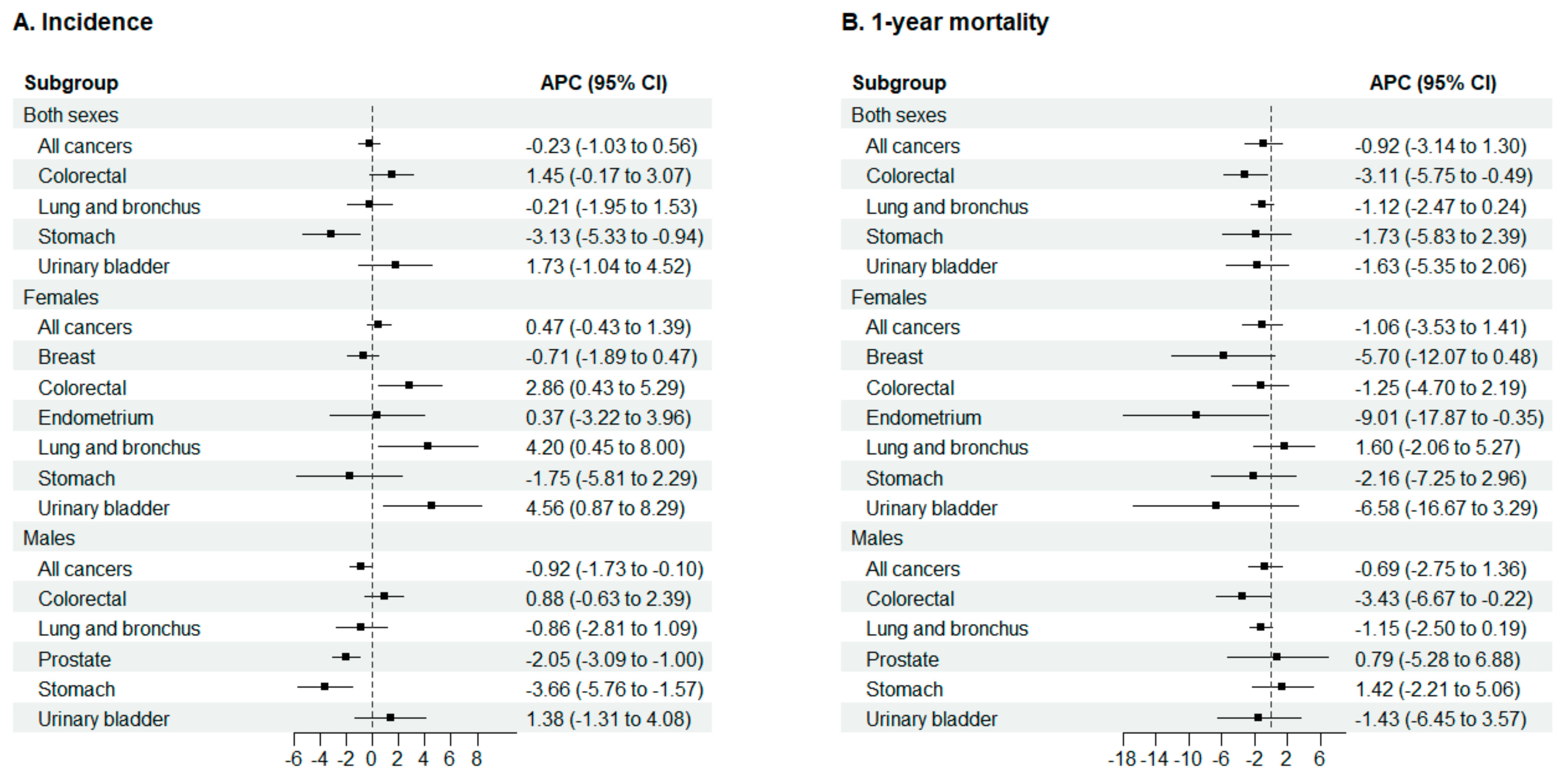
Task: Select the 'Females' group heading in the Incidence panel
Action: (x=61, y=297)
